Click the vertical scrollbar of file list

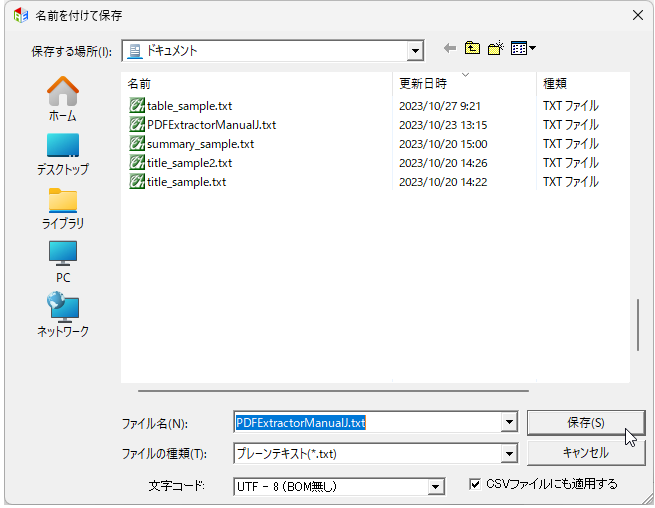638,325
